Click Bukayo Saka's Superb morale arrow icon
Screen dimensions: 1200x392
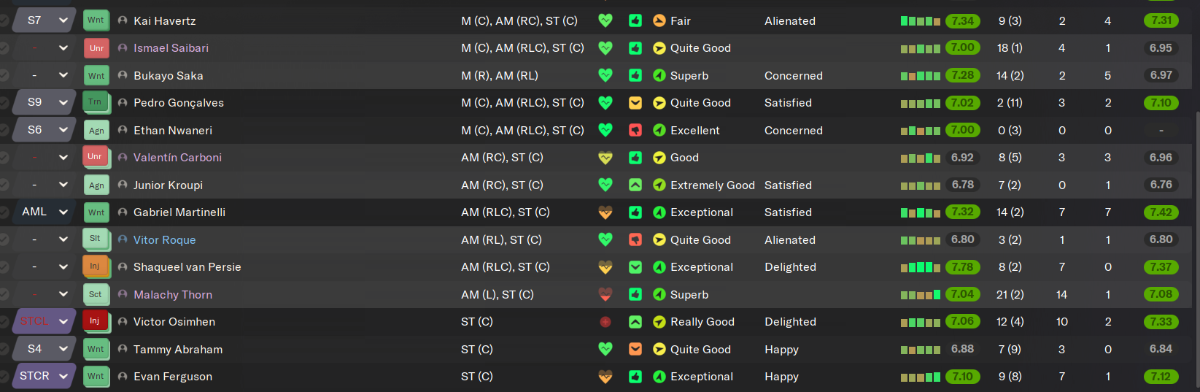658,75
